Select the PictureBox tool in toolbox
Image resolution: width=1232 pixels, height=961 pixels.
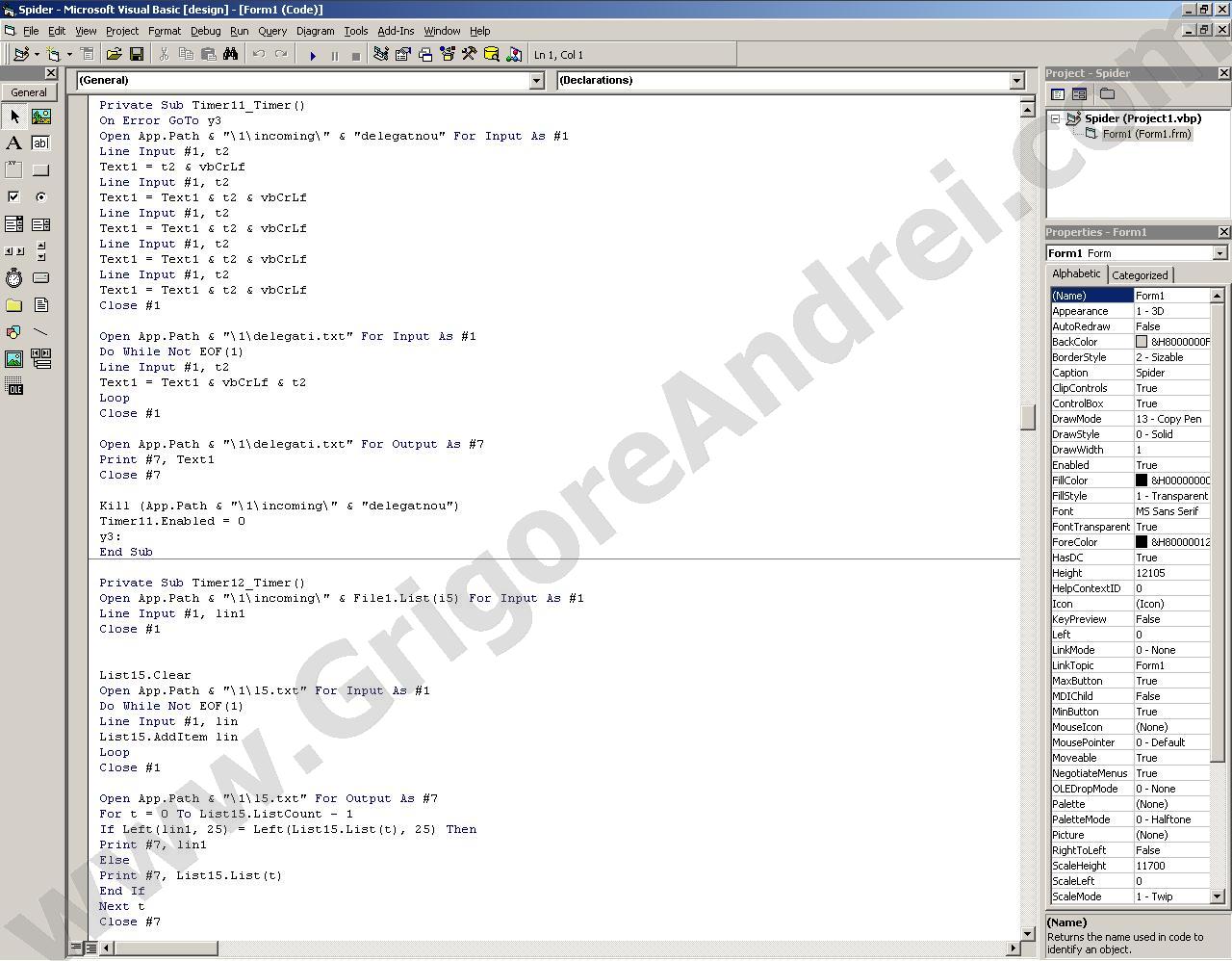(x=40, y=117)
